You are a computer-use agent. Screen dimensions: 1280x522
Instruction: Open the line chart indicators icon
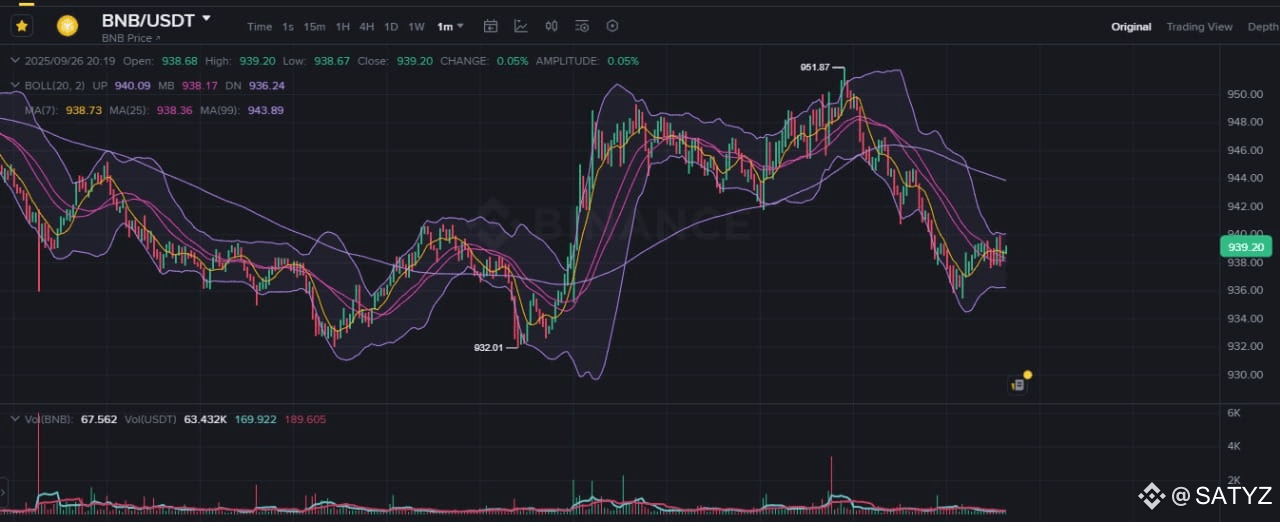[521, 26]
